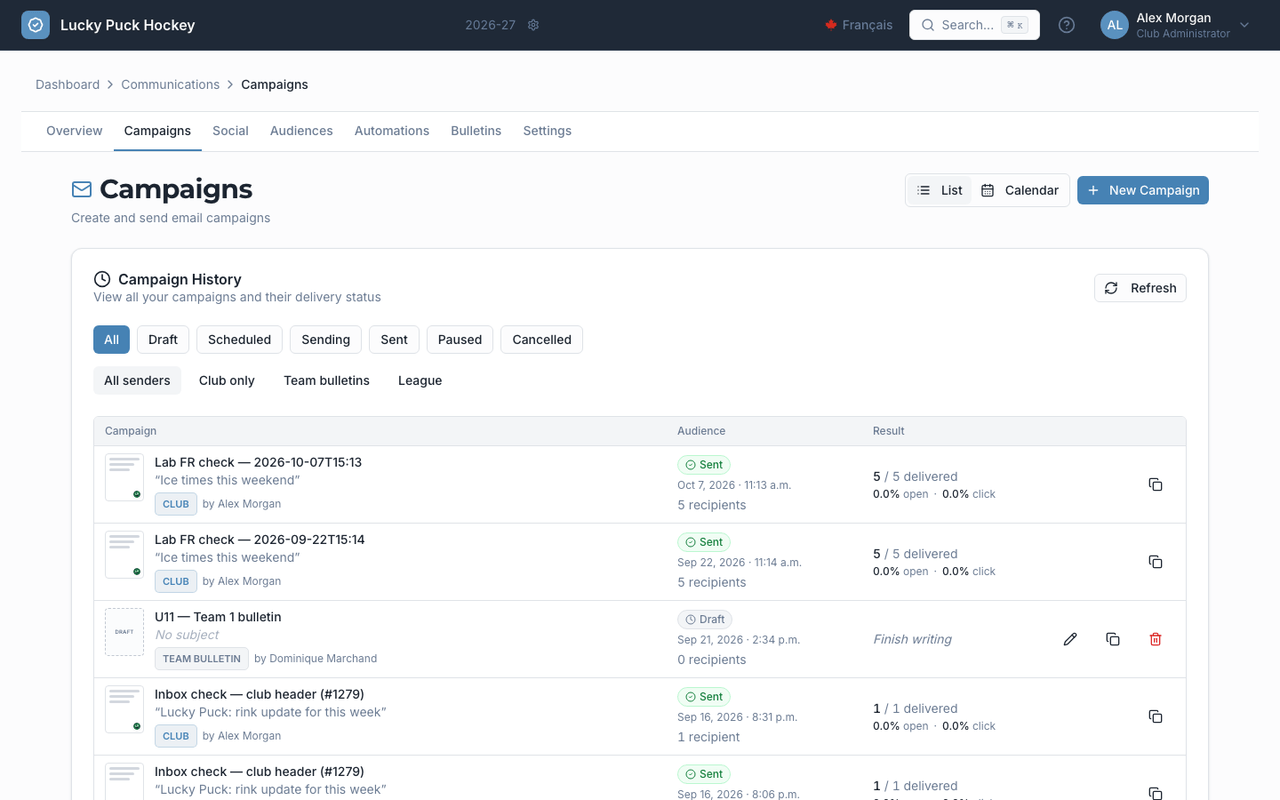Open season settings gear next to 2026-27
This screenshot has width=1280, height=800.
click(x=533, y=25)
